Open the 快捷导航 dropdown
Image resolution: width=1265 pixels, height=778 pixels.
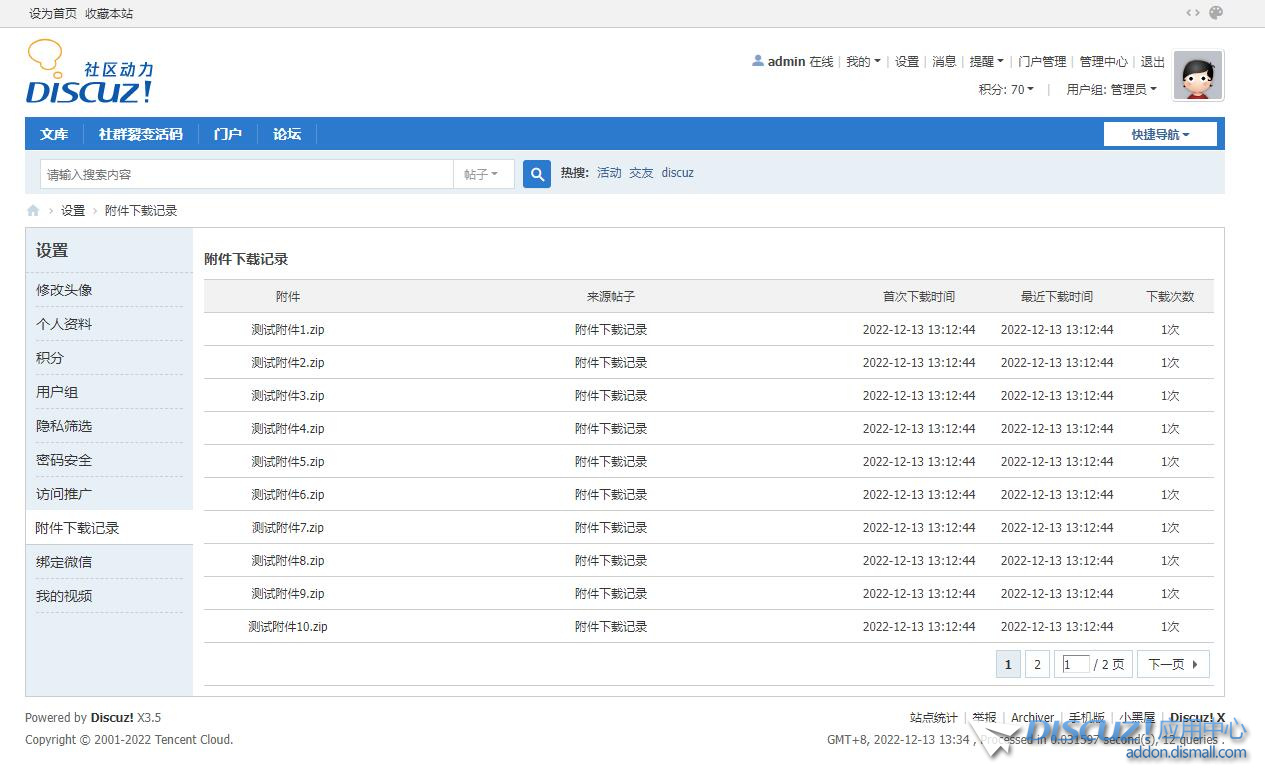tap(1160, 134)
